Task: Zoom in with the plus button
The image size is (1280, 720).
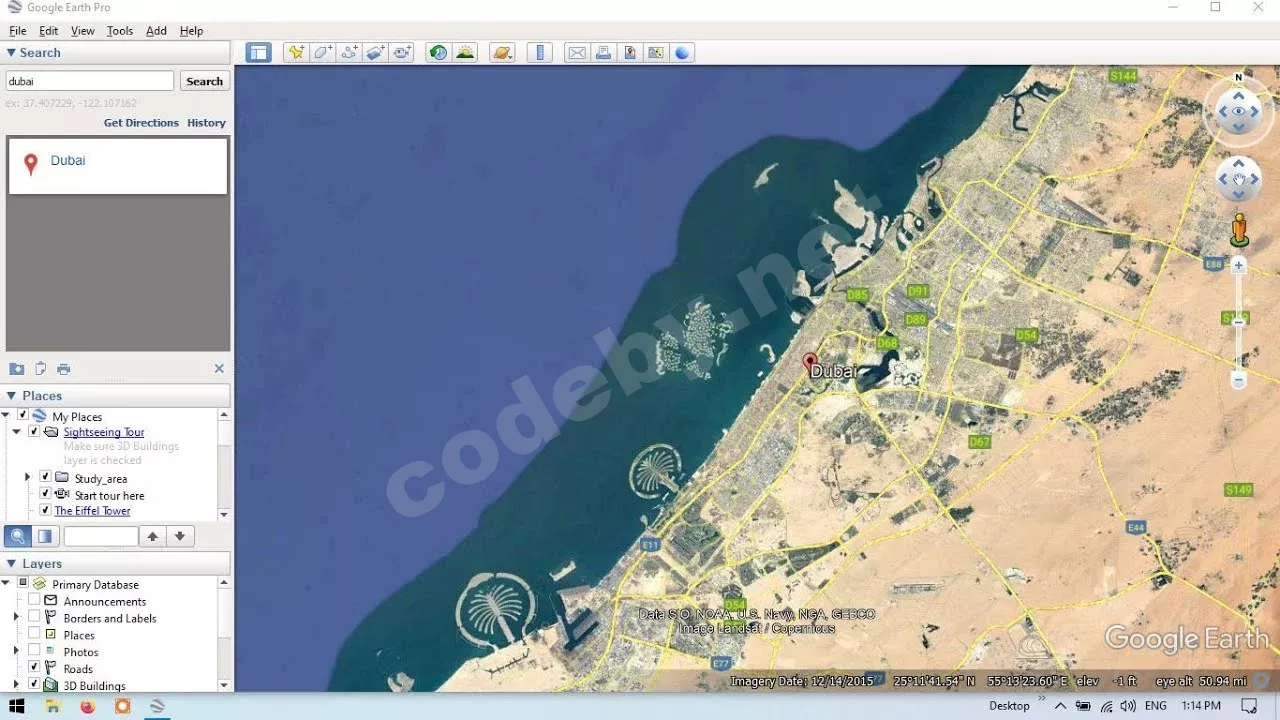Action: (x=1239, y=265)
